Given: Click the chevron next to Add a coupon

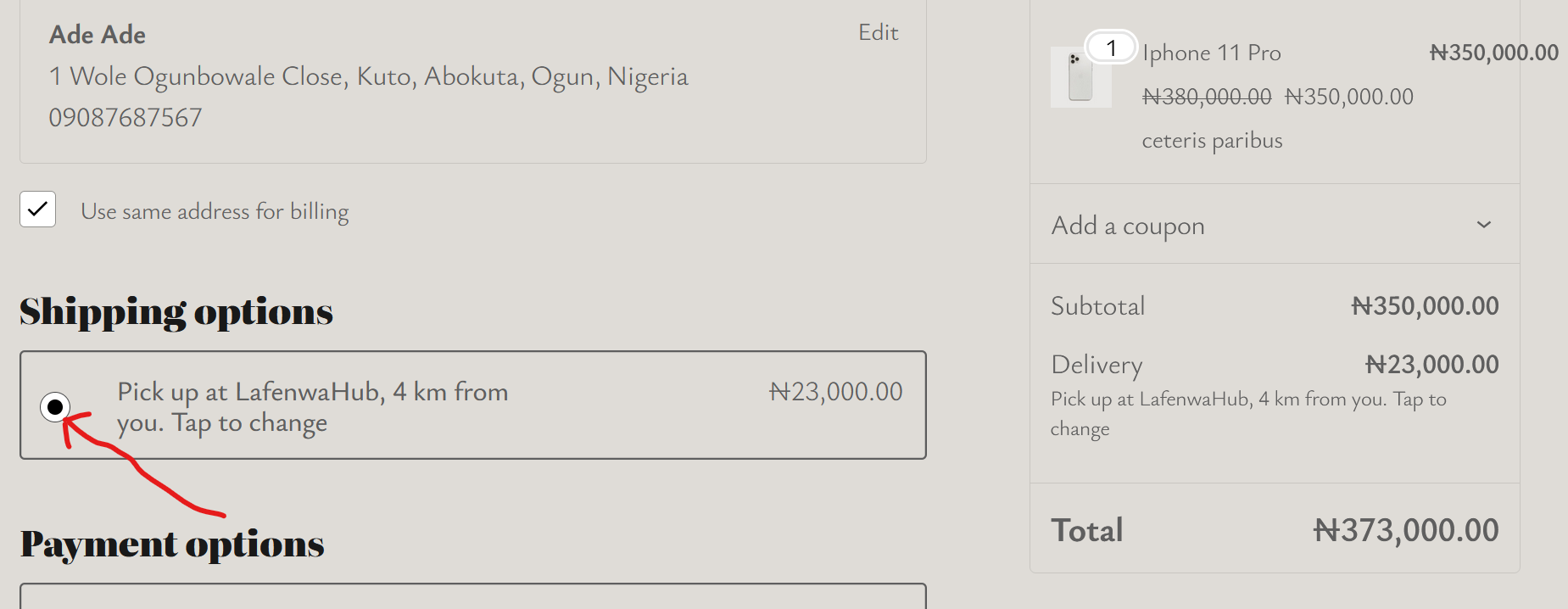Looking at the screenshot, I should coord(1484,224).
